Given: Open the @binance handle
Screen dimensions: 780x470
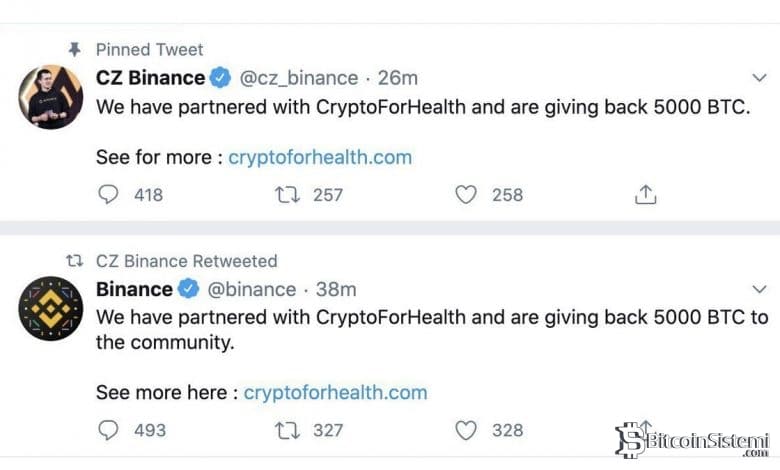Looking at the screenshot, I should click(x=251, y=289).
